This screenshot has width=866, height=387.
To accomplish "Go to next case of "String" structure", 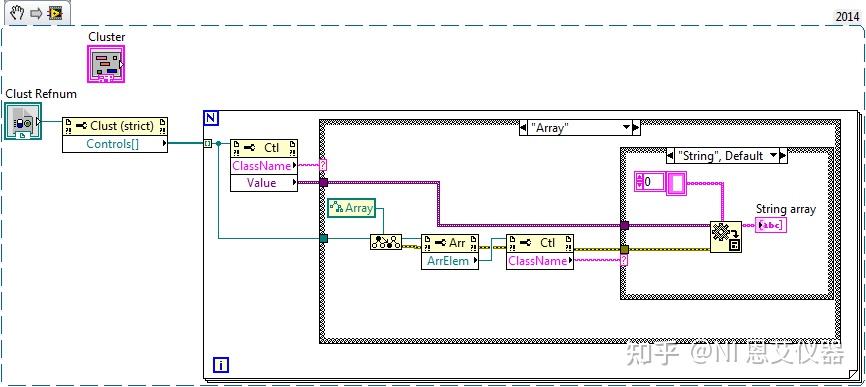I will [783, 156].
